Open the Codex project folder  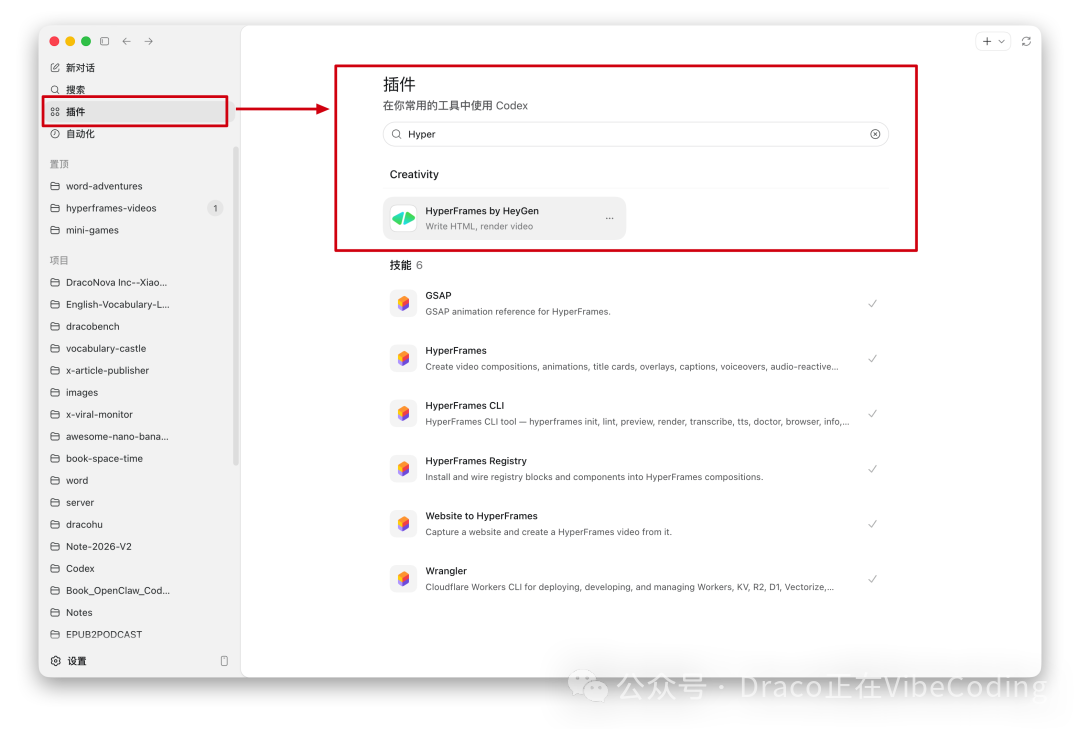[137, 569]
